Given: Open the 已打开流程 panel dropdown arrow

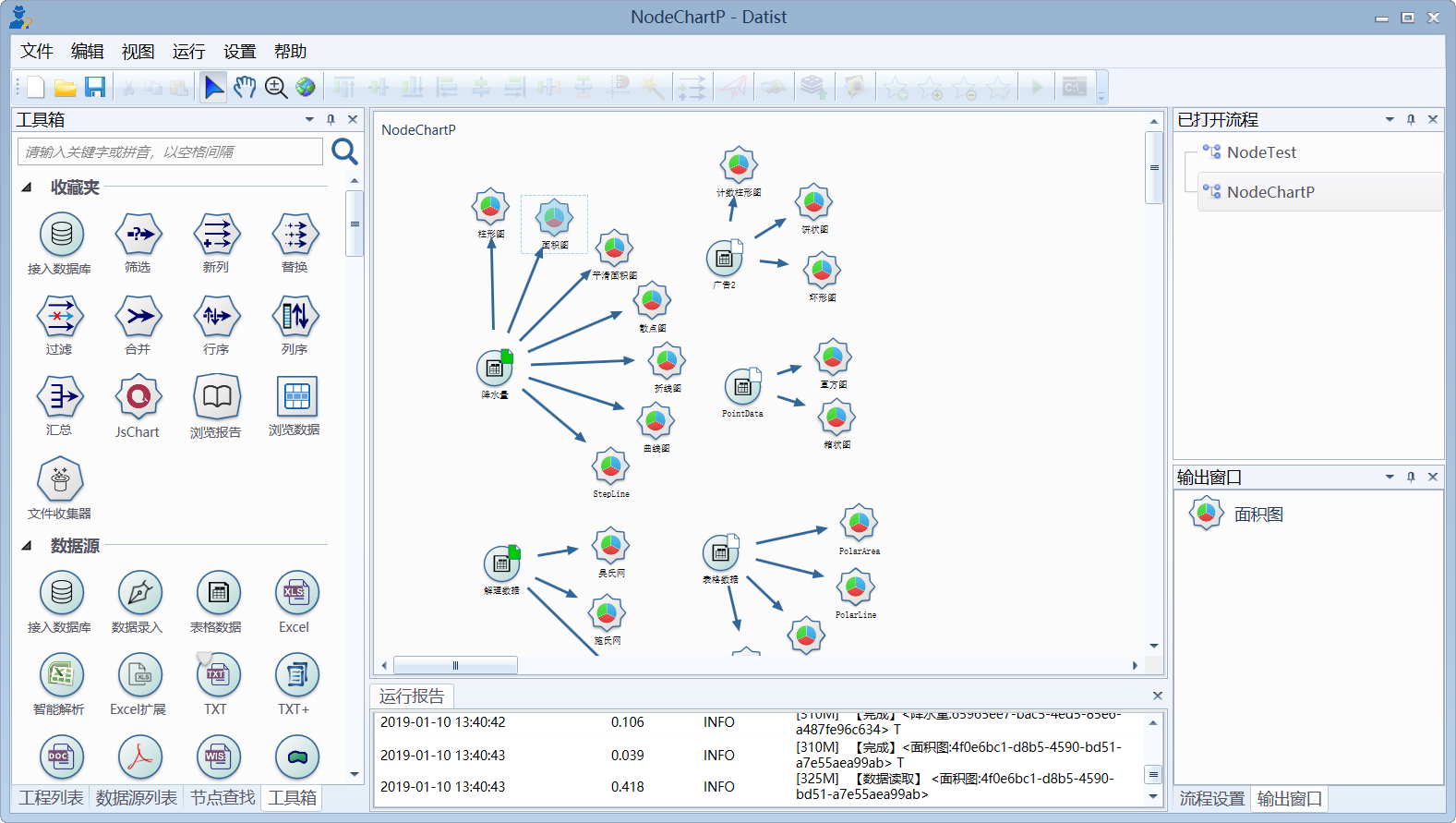Looking at the screenshot, I should (x=1390, y=119).
